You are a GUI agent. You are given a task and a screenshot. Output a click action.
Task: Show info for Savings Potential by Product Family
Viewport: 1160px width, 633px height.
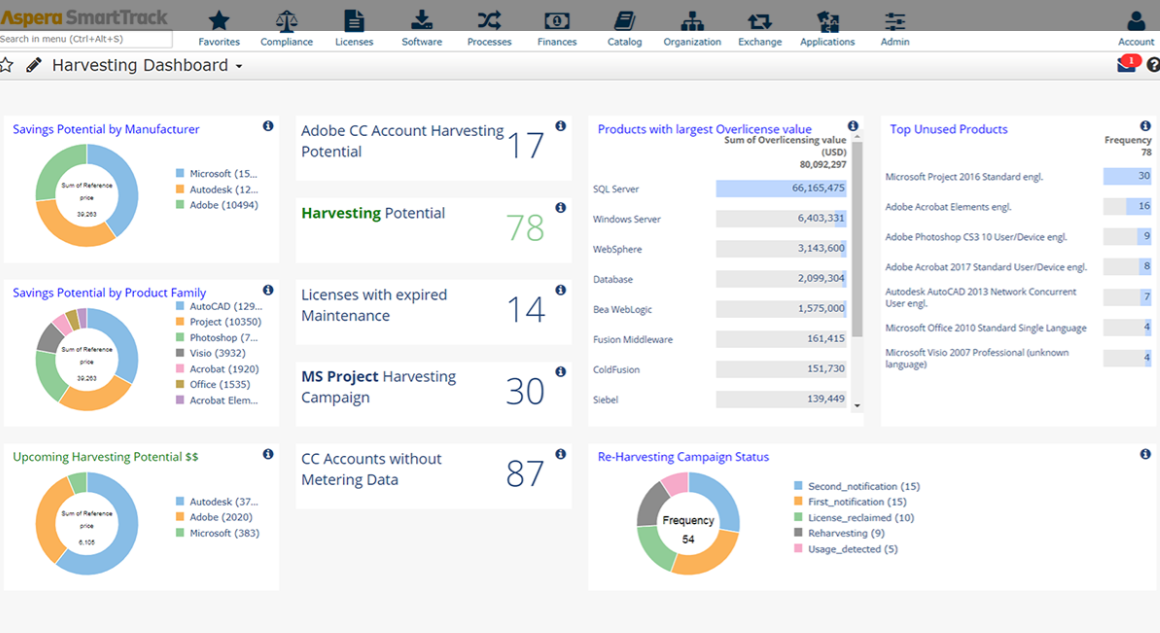click(268, 290)
